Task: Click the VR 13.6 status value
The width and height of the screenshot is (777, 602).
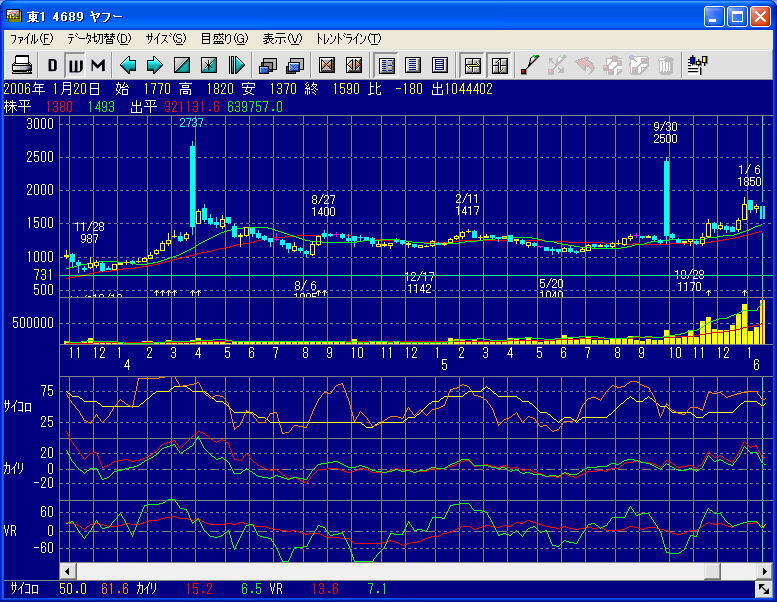Action: pyautogui.click(x=325, y=589)
